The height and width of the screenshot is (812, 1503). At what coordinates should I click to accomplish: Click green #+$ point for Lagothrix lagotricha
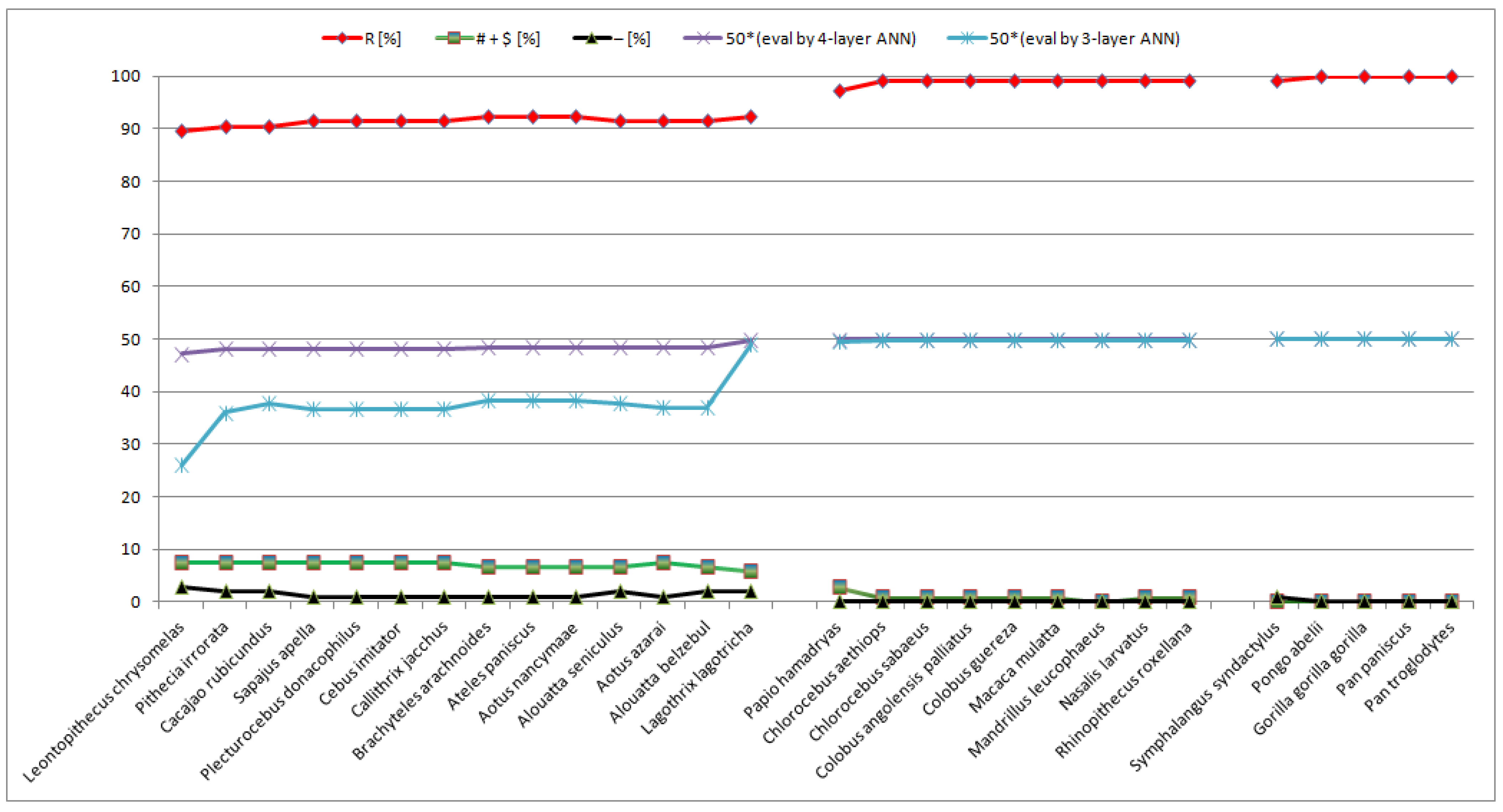pyautogui.click(x=751, y=571)
